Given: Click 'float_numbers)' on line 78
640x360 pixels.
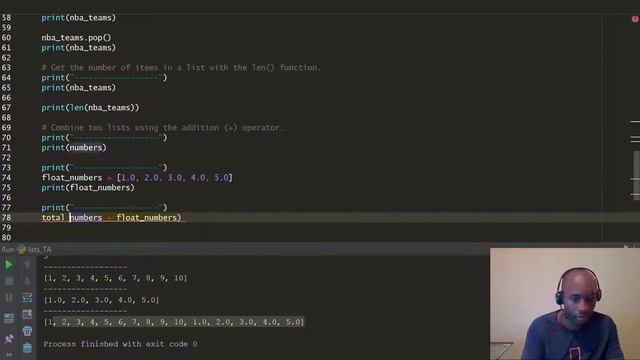Looking at the screenshot, I should [149, 218].
